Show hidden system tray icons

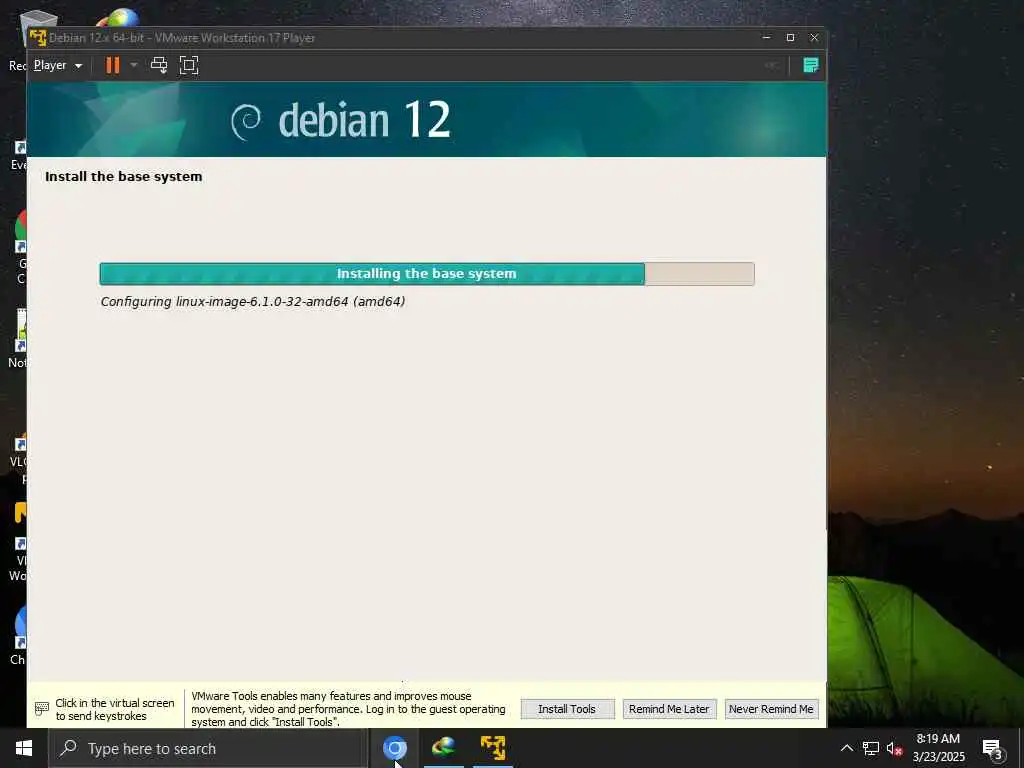(x=846, y=748)
